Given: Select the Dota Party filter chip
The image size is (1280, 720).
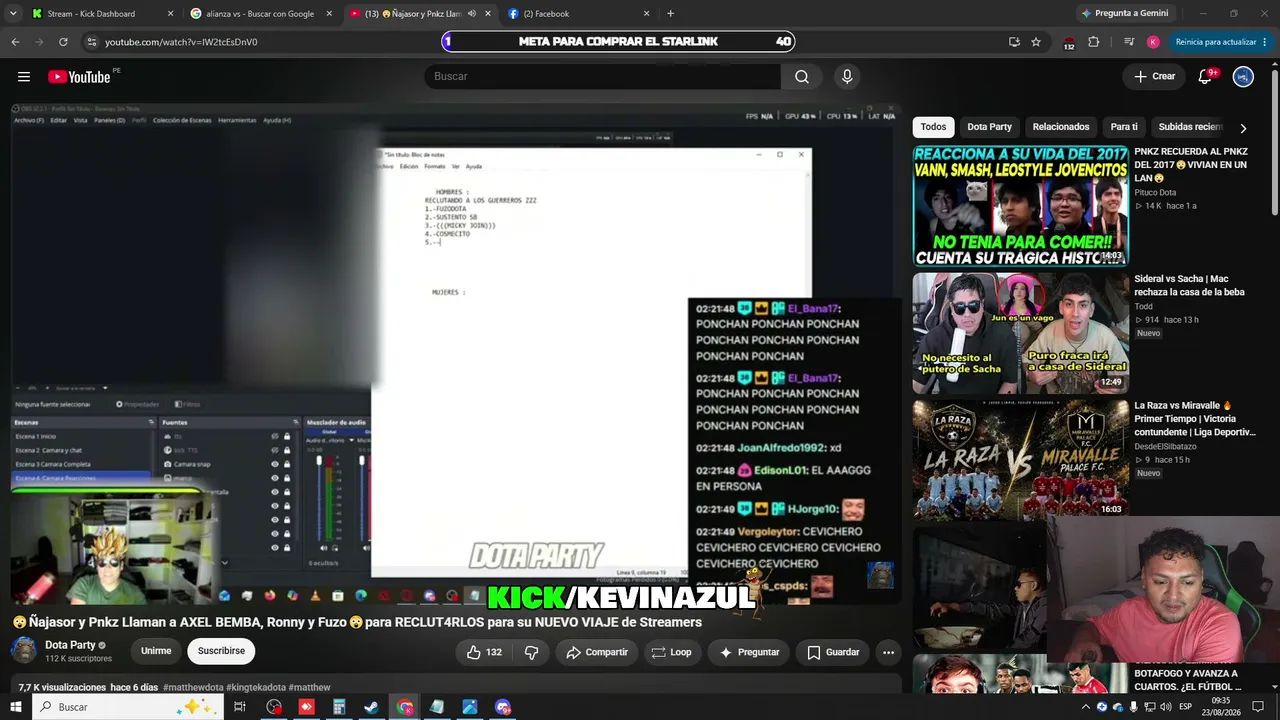Looking at the screenshot, I should point(989,127).
